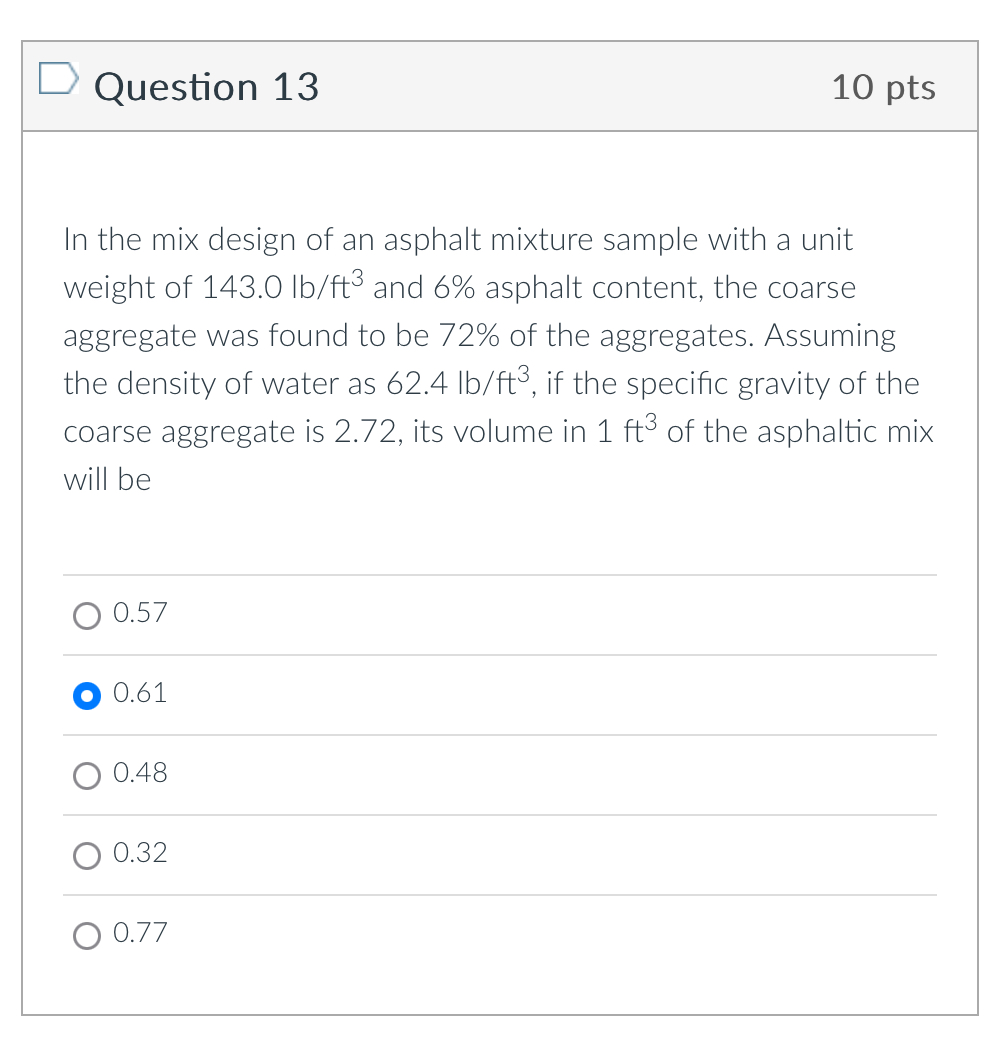
Task: Click the 10 pts label
Action: [884, 88]
